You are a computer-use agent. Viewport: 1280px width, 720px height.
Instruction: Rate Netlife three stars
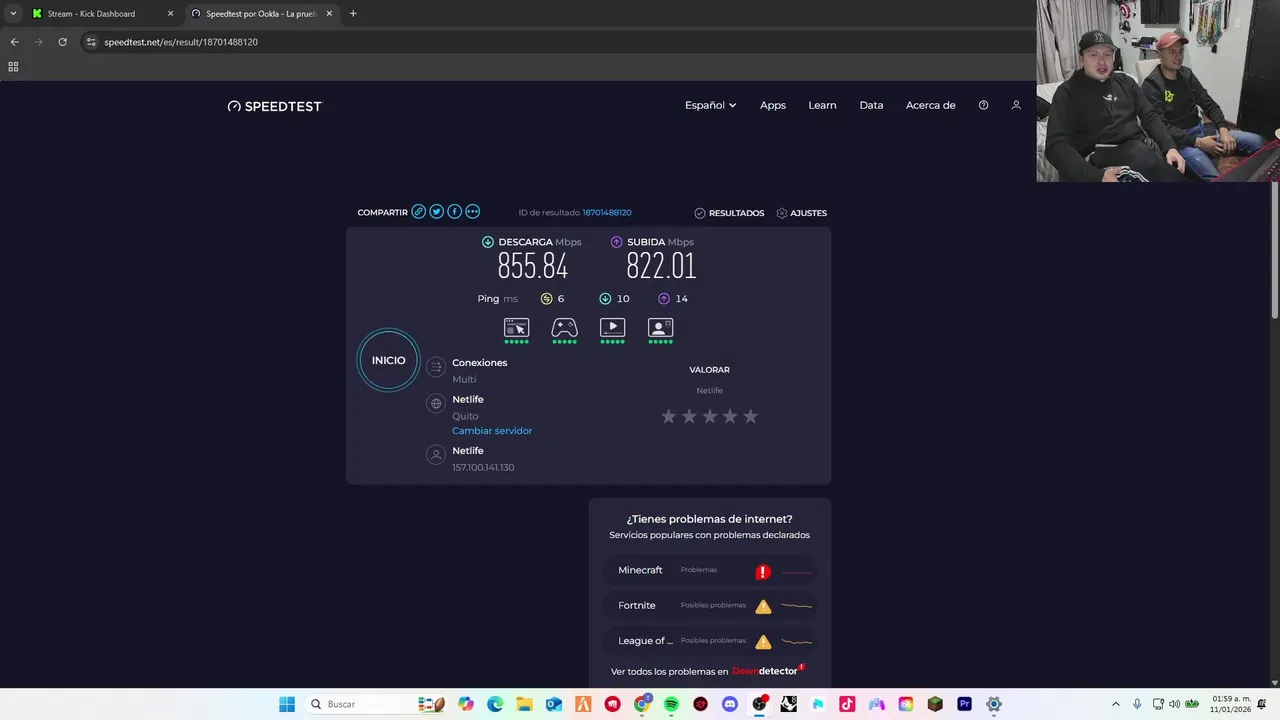[710, 416]
